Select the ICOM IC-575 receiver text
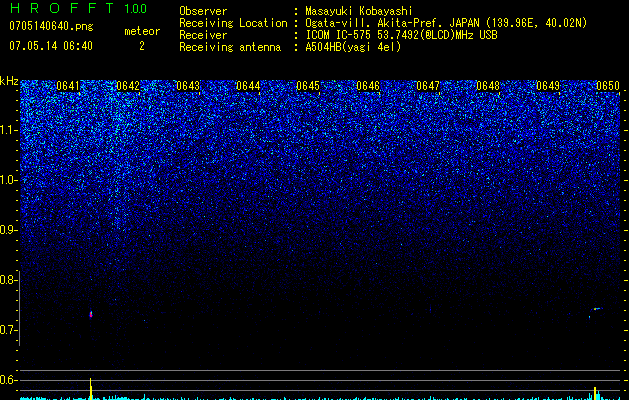Viewport: 629px width, 400px height. [x=401, y=35]
